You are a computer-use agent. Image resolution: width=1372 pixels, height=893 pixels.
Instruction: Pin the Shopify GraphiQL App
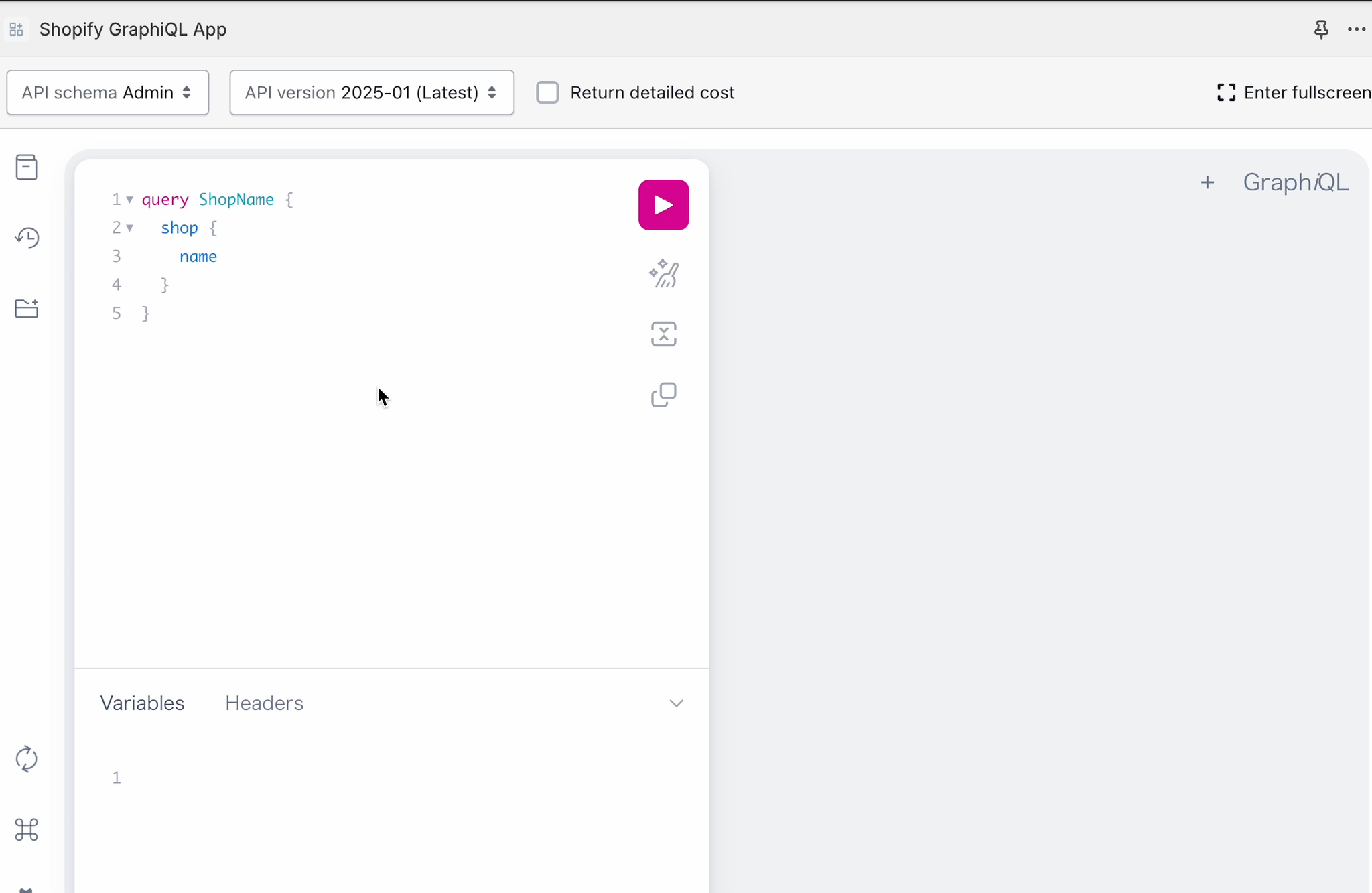pos(1321,29)
